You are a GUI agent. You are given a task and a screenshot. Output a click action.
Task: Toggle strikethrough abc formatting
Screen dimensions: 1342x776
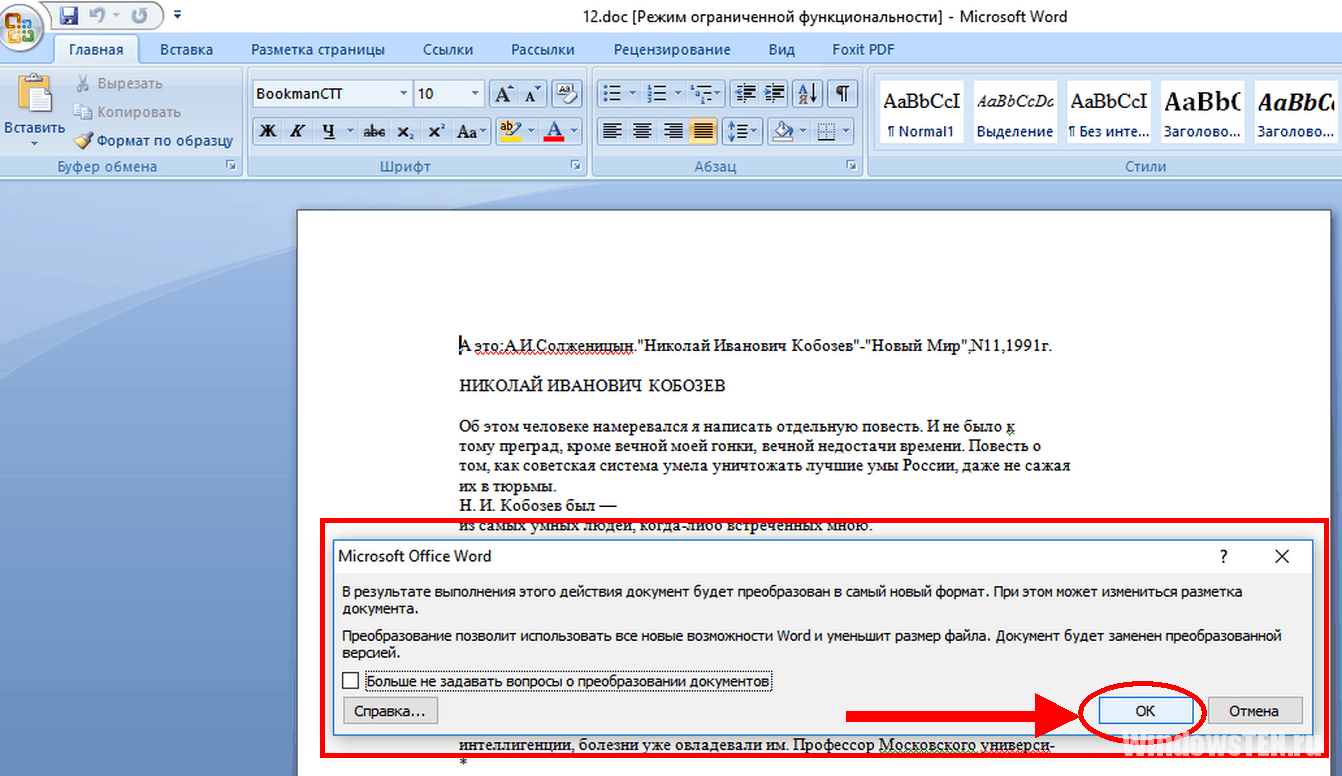(375, 131)
